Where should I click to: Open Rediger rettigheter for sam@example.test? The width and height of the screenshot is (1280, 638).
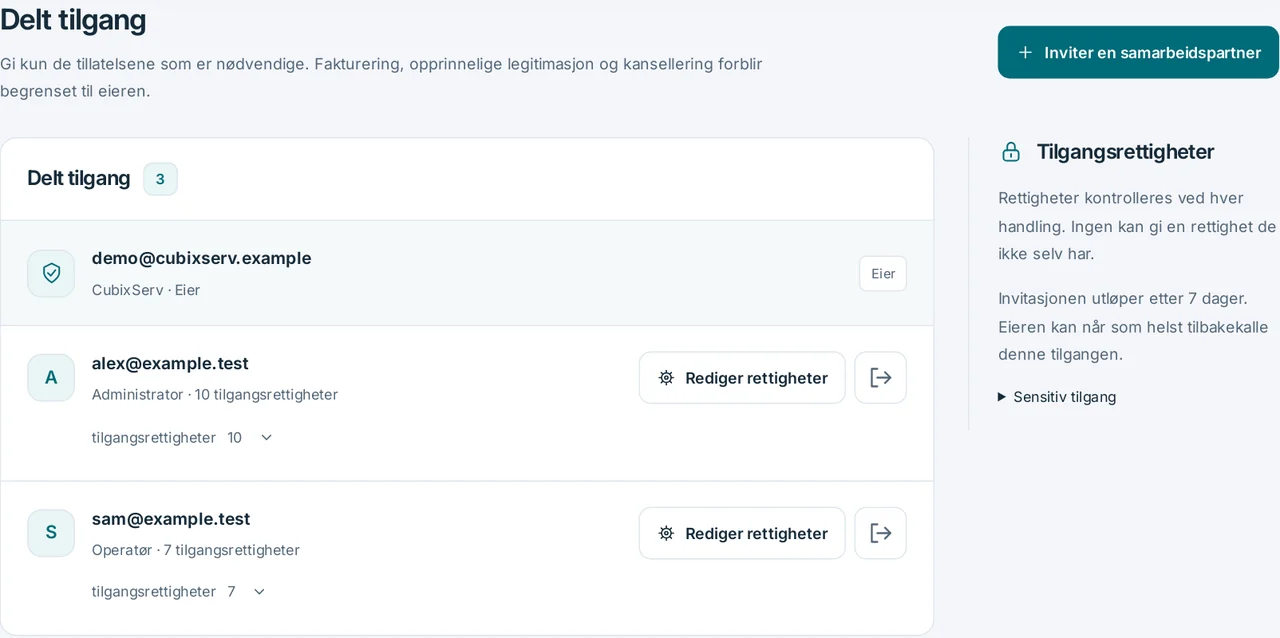742,533
